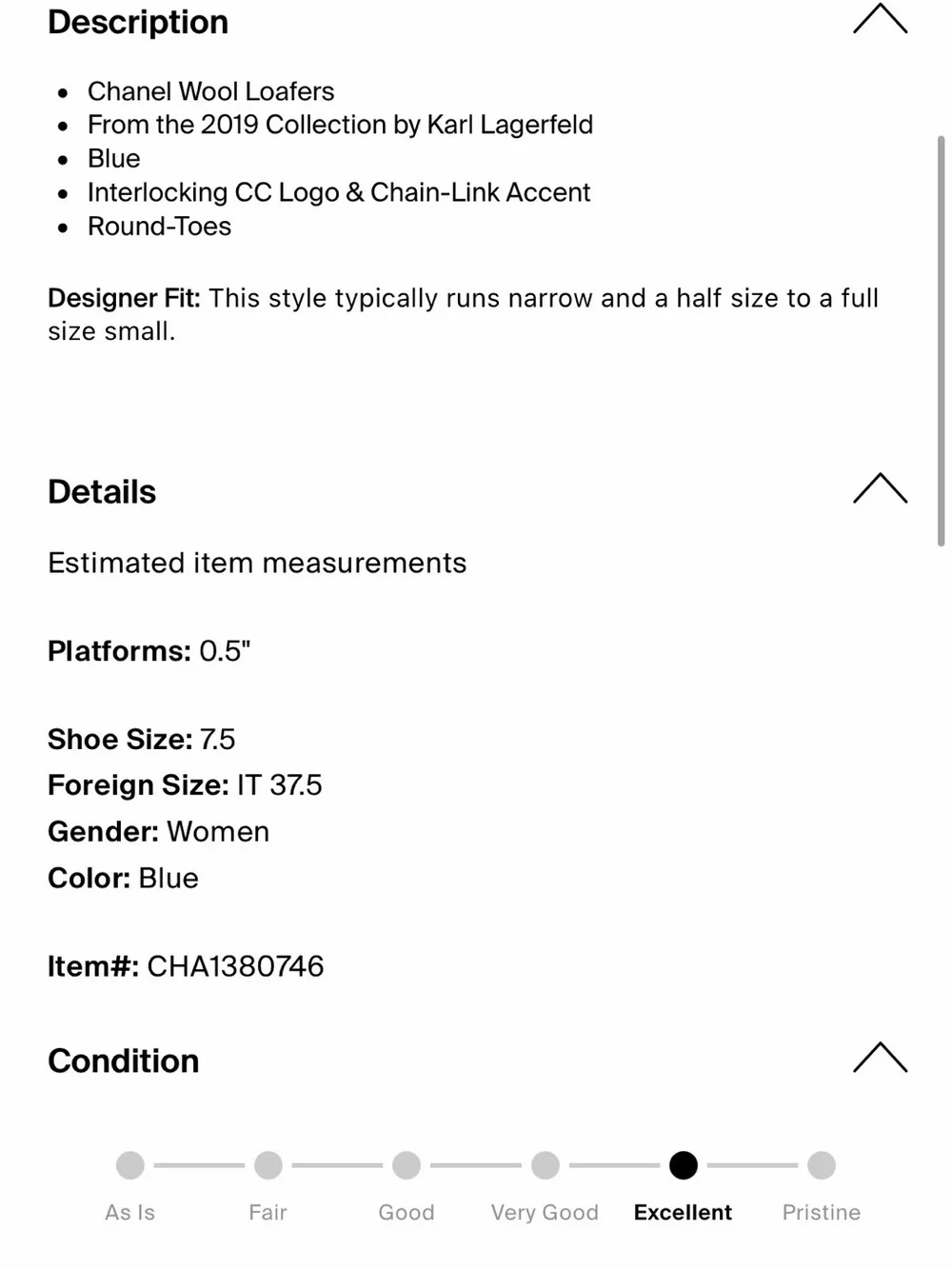Tap the Very Good condition label
Screen dimensions: 952x1269
tap(545, 1212)
